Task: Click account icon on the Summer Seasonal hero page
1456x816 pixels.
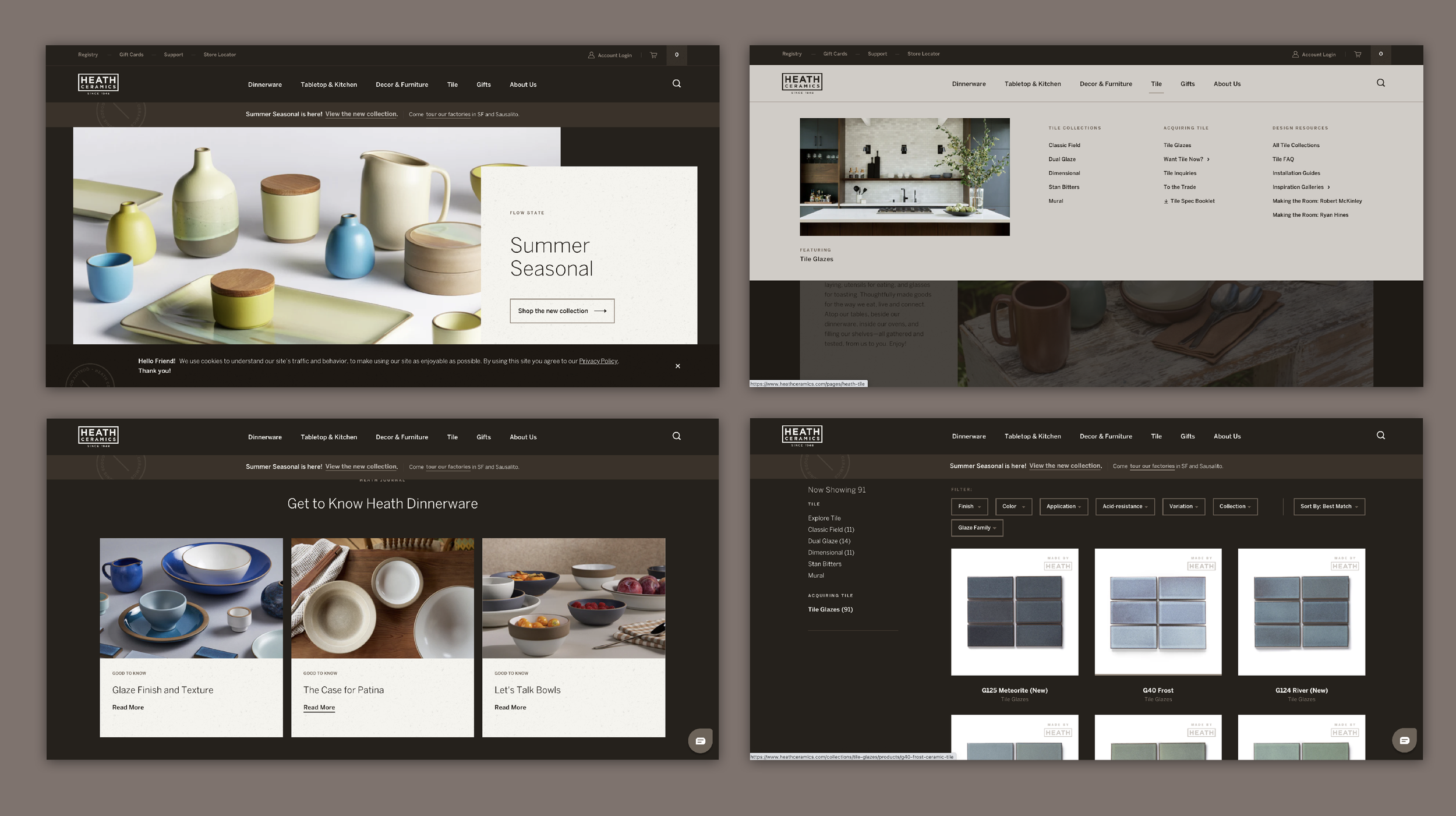Action: tap(591, 55)
